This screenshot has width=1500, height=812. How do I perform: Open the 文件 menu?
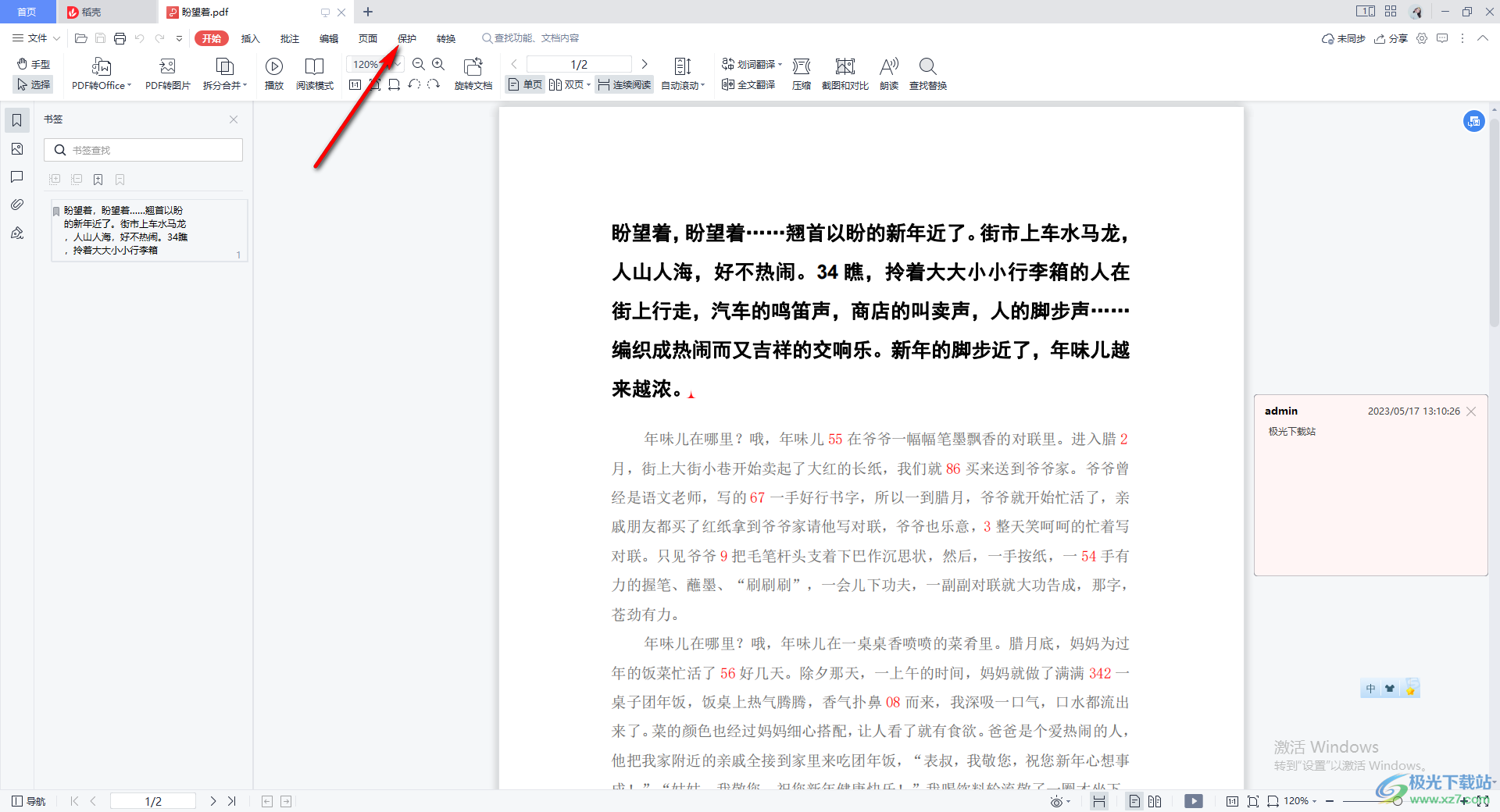pos(36,37)
